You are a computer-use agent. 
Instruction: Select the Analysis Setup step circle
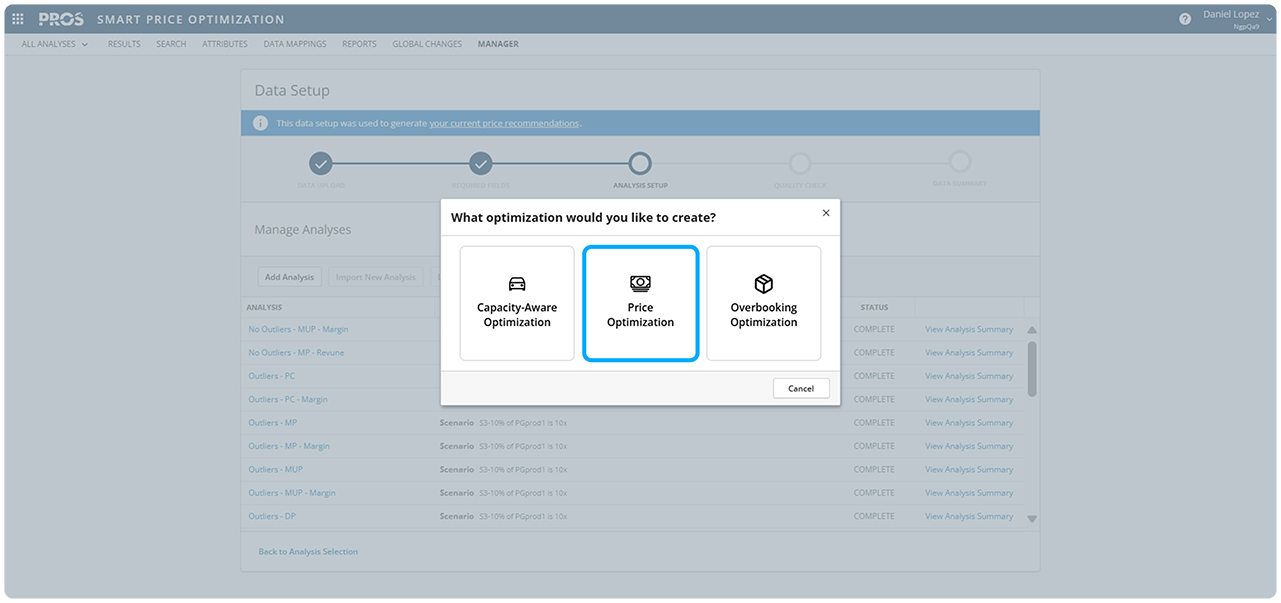tap(640, 163)
